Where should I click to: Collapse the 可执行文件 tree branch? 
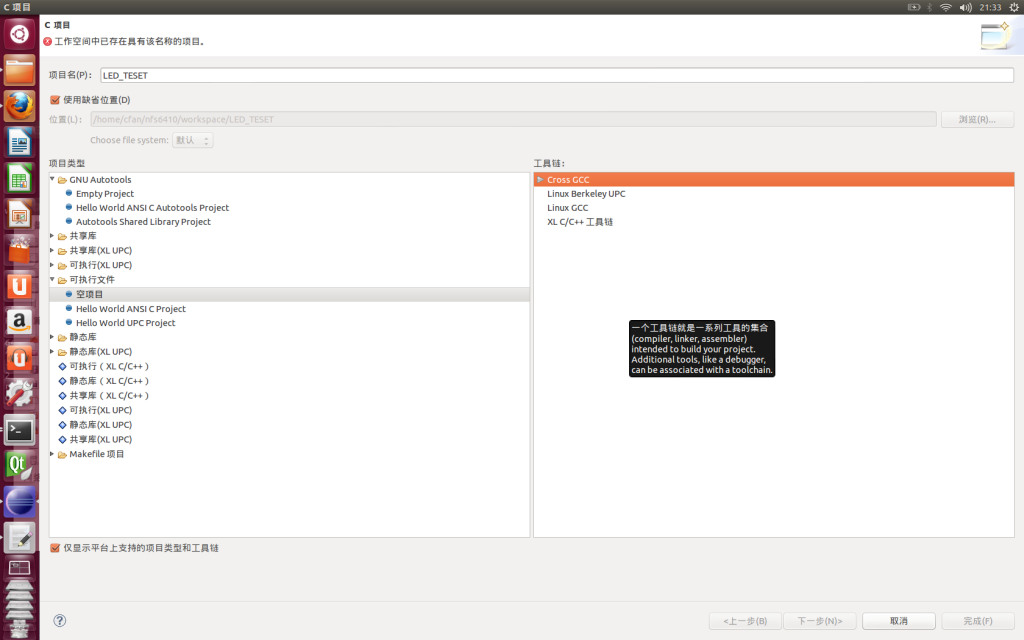pyautogui.click(x=52, y=279)
